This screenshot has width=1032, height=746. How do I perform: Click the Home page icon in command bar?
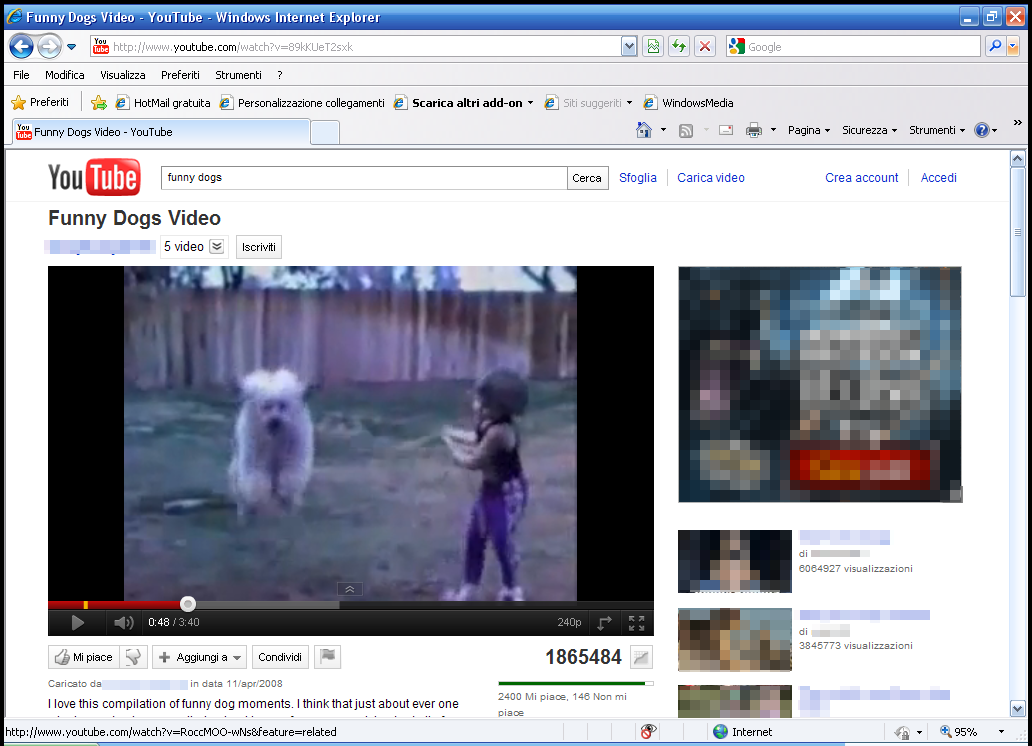pyautogui.click(x=644, y=130)
